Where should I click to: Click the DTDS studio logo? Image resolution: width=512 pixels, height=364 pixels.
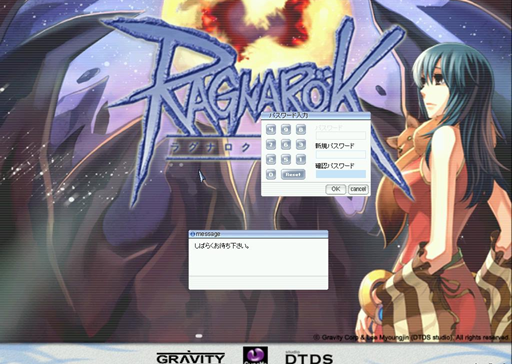pyautogui.click(x=309, y=357)
